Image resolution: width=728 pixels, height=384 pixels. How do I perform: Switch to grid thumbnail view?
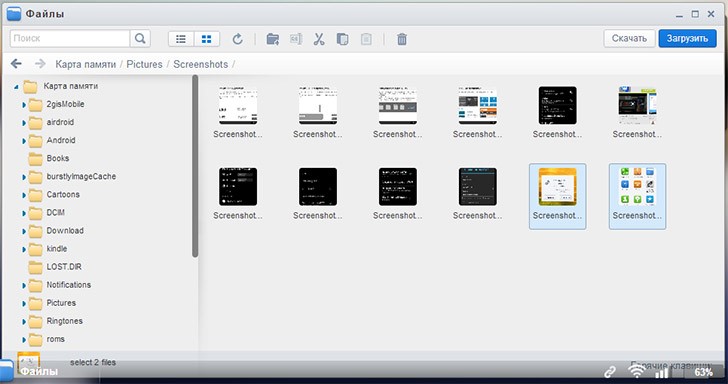coord(207,39)
